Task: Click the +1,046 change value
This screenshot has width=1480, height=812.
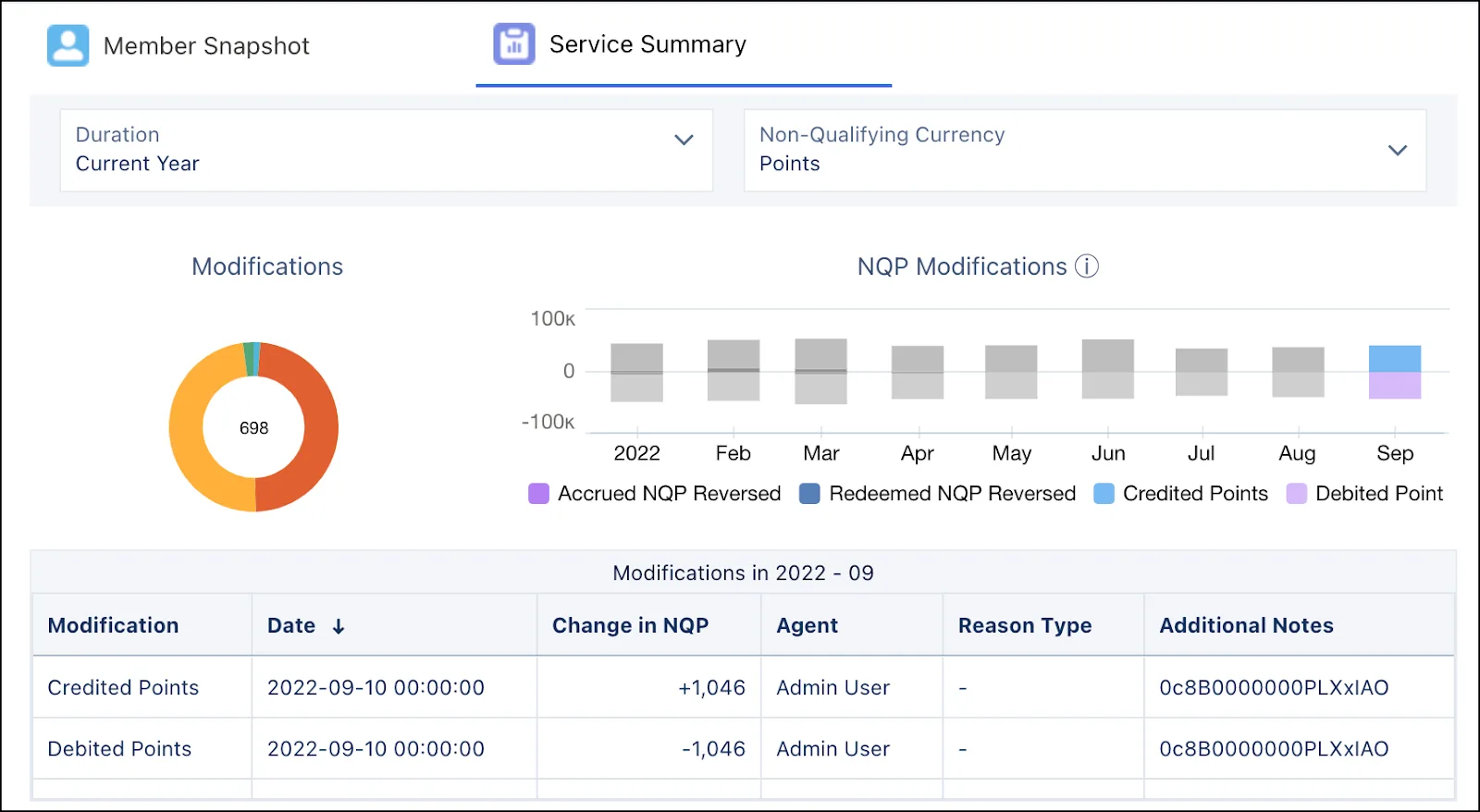Action: [711, 688]
